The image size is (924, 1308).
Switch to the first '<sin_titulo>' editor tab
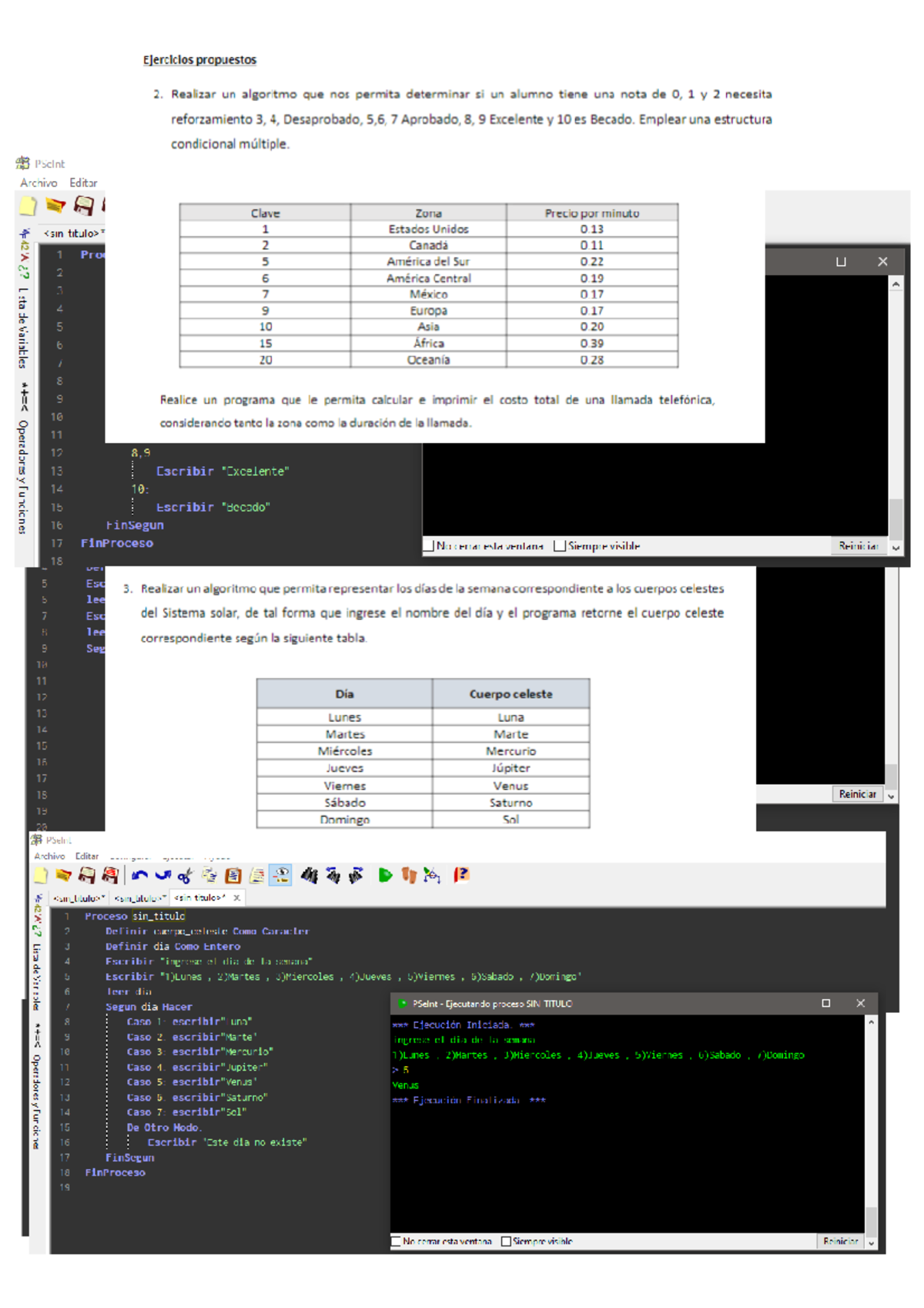click(78, 898)
